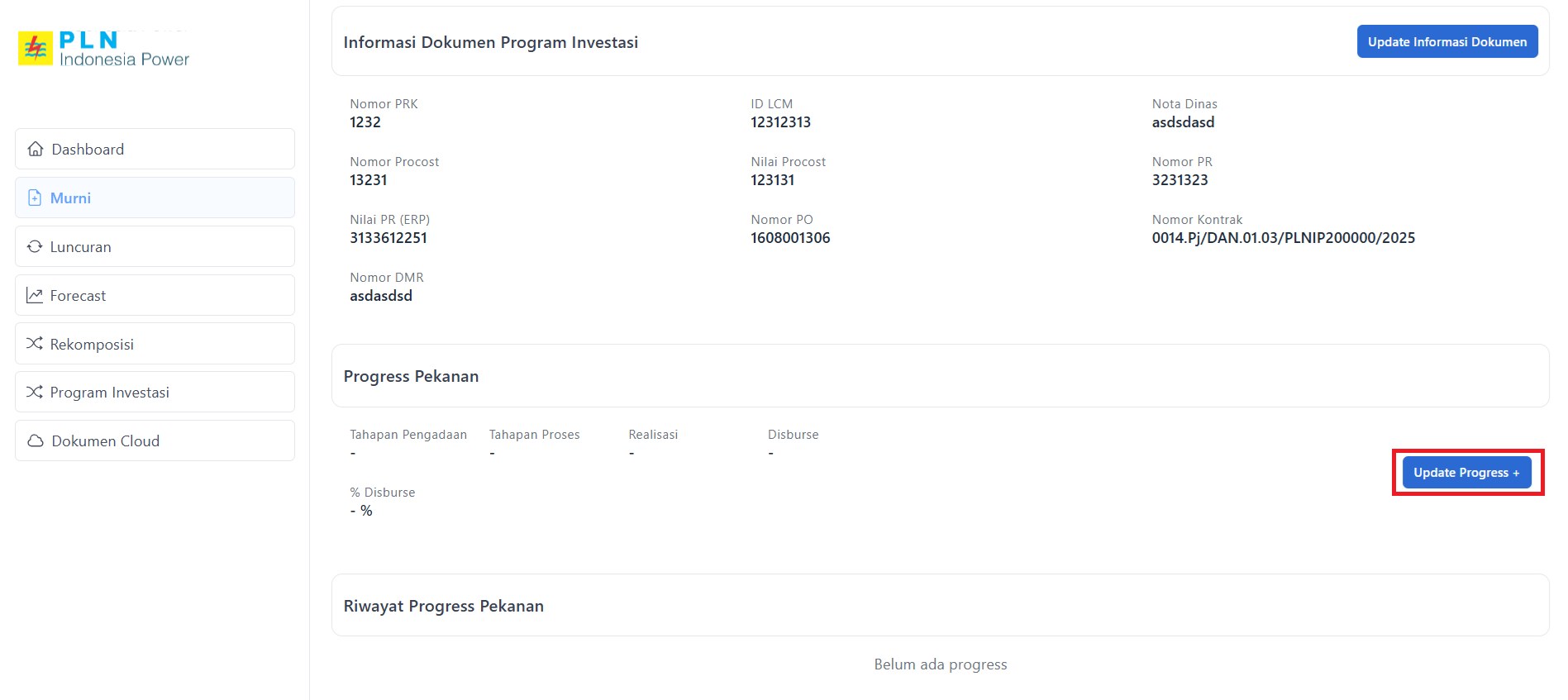Click the shuffle icon beside Rekomposisi
The image size is (1568, 700).
35,344
